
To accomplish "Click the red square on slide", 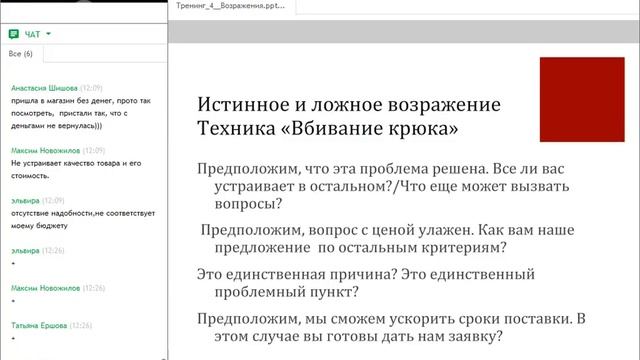I will coord(582,100).
